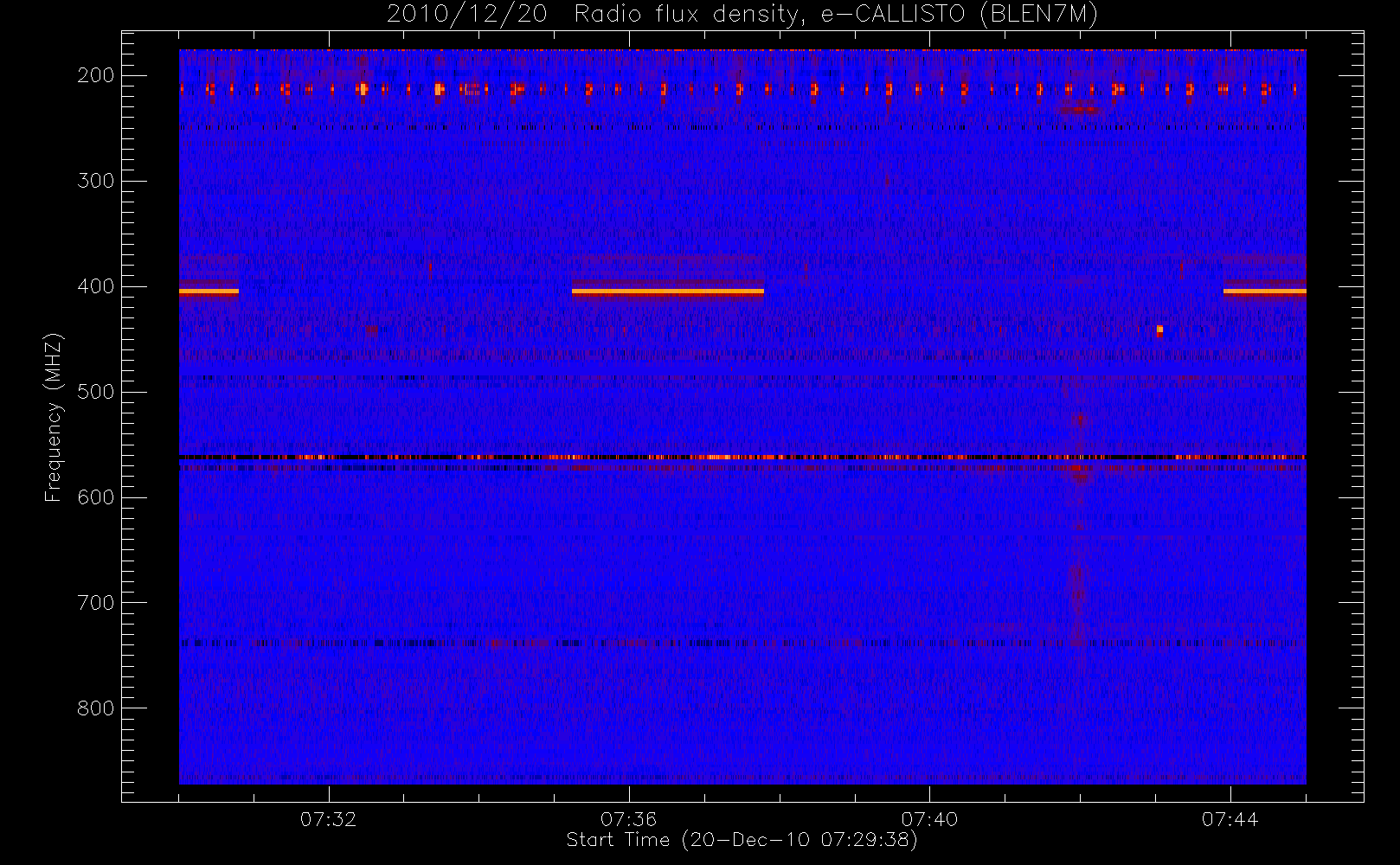Click the bright spot near 440 MHz at 07:43
Screen dimensions: 1400x865
click(x=1159, y=330)
